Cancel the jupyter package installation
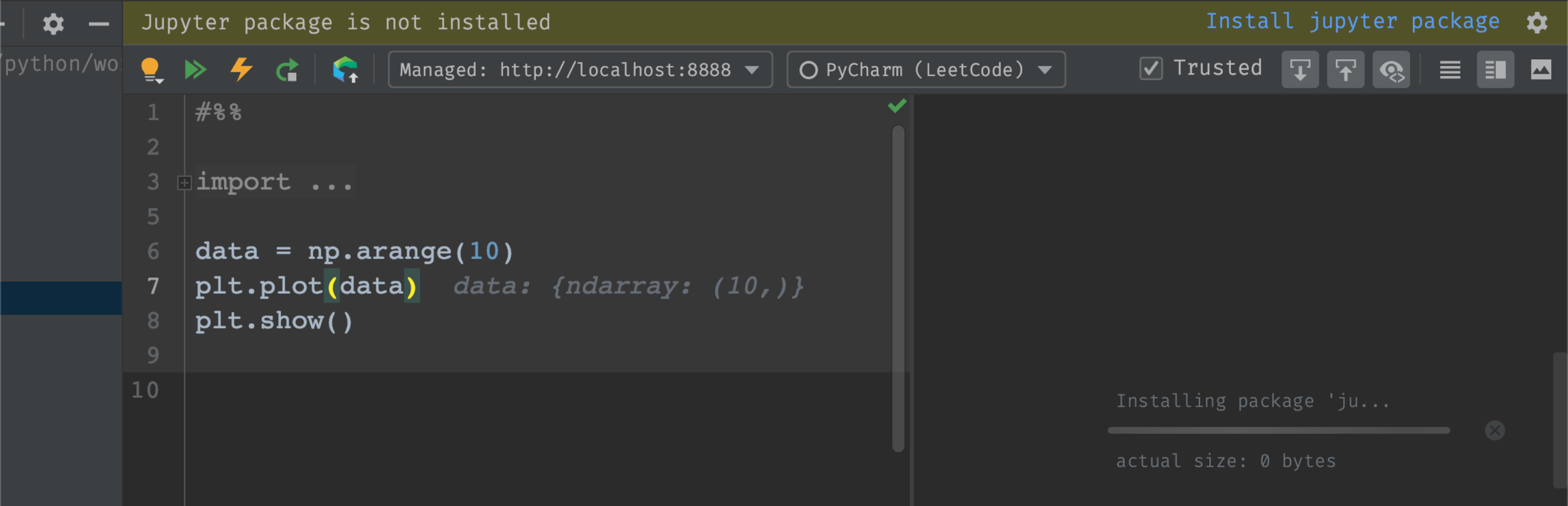The height and width of the screenshot is (506, 1568). click(1495, 430)
